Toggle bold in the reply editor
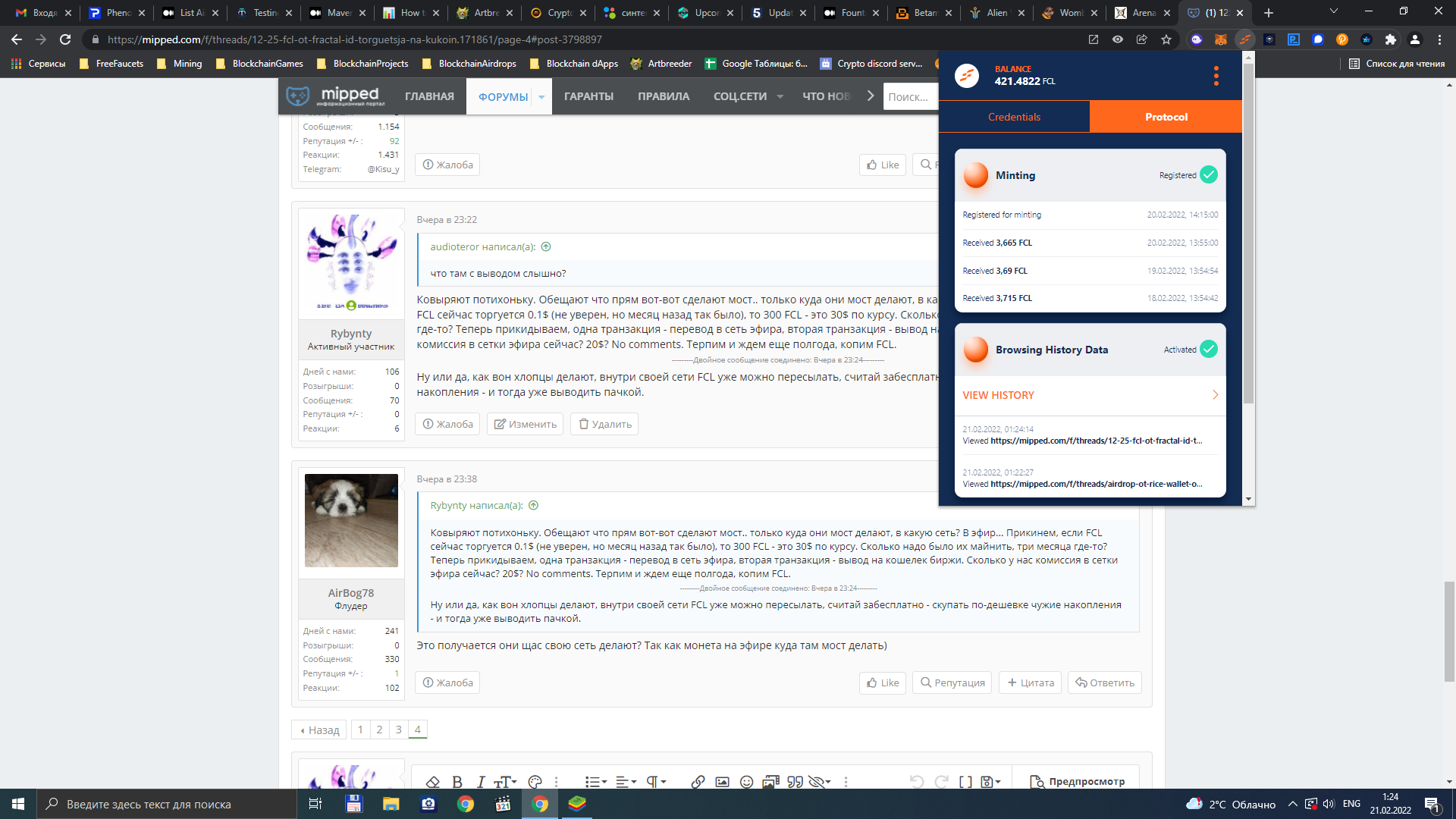 pyautogui.click(x=457, y=782)
